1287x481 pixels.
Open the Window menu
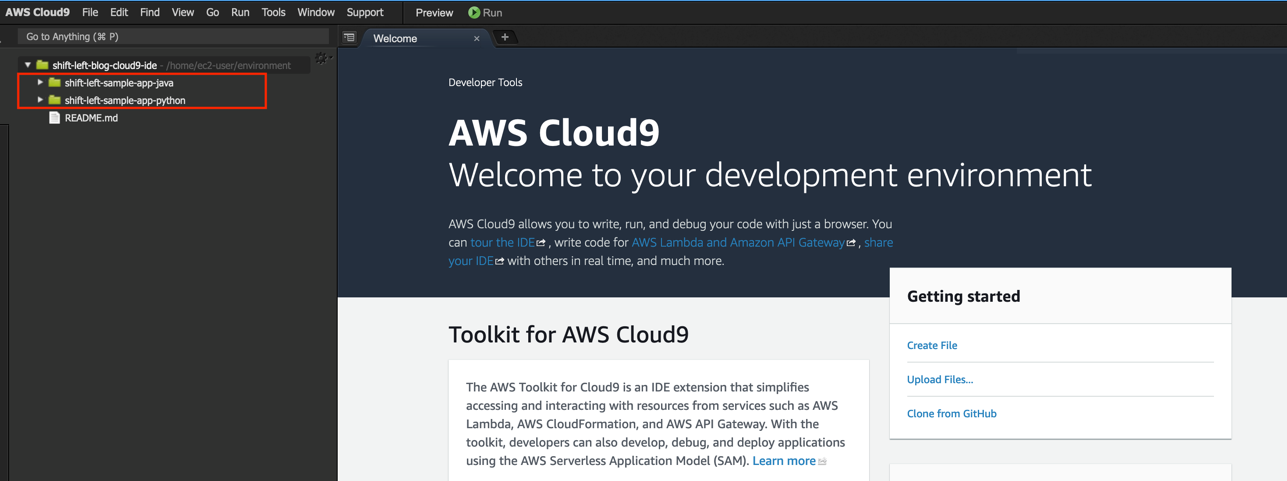[316, 13]
